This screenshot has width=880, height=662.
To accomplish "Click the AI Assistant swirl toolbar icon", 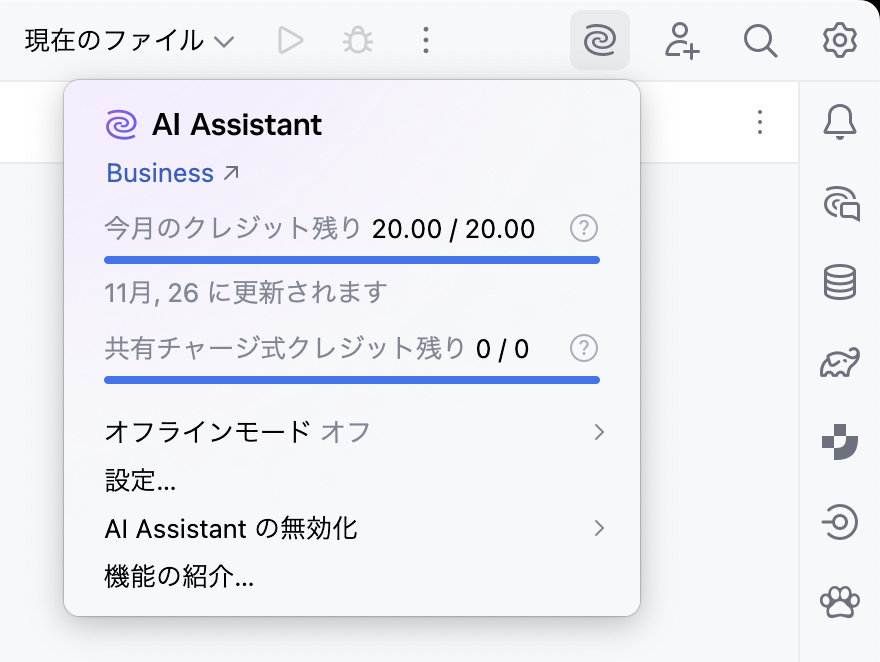I will (600, 40).
